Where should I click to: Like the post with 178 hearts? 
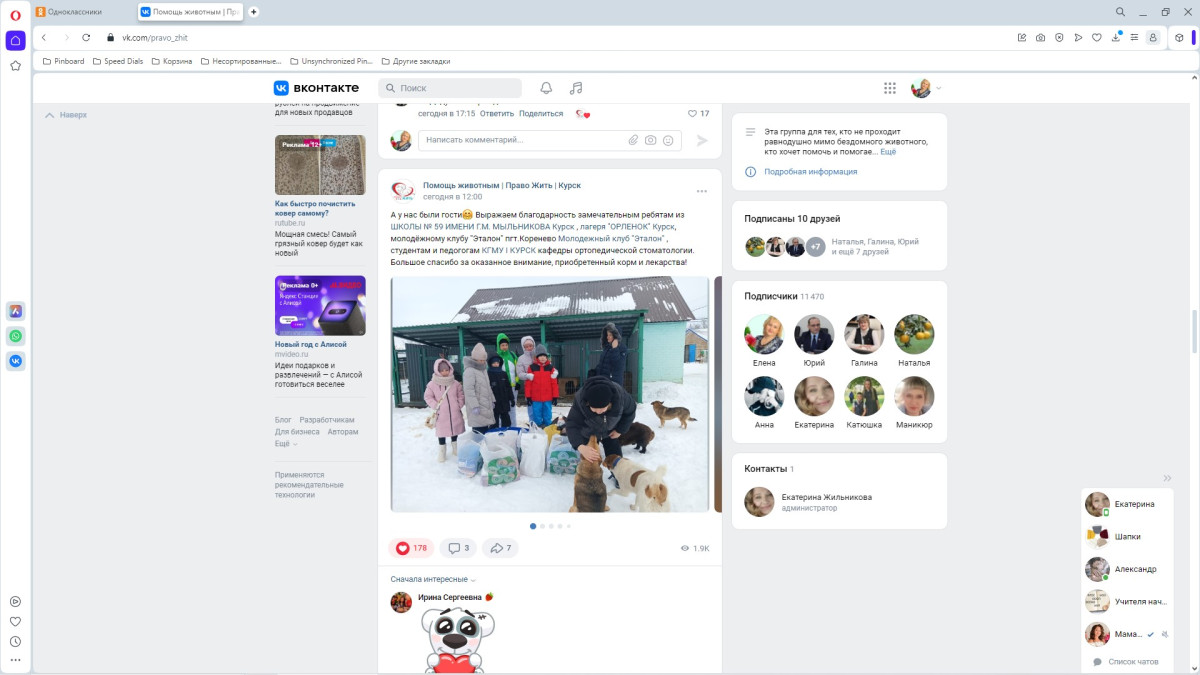click(412, 548)
